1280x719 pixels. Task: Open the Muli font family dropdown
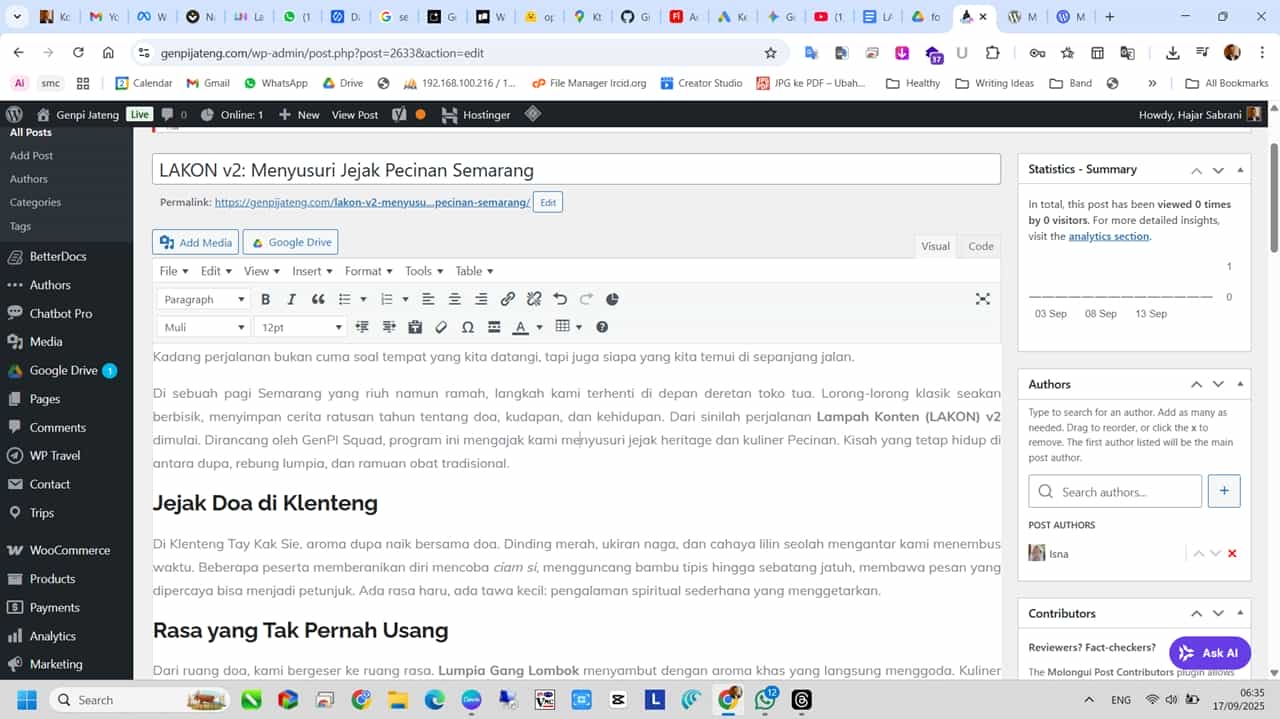[202, 327]
